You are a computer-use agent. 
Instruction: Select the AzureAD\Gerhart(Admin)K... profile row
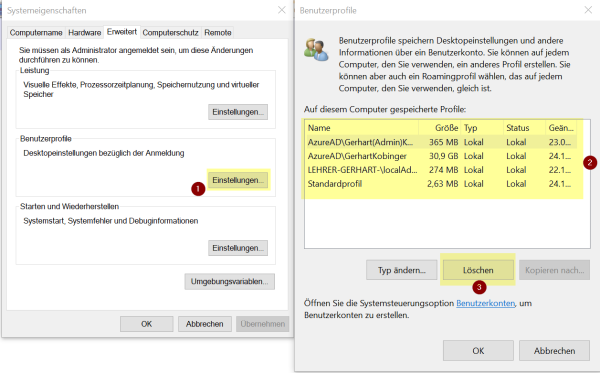coord(441,142)
